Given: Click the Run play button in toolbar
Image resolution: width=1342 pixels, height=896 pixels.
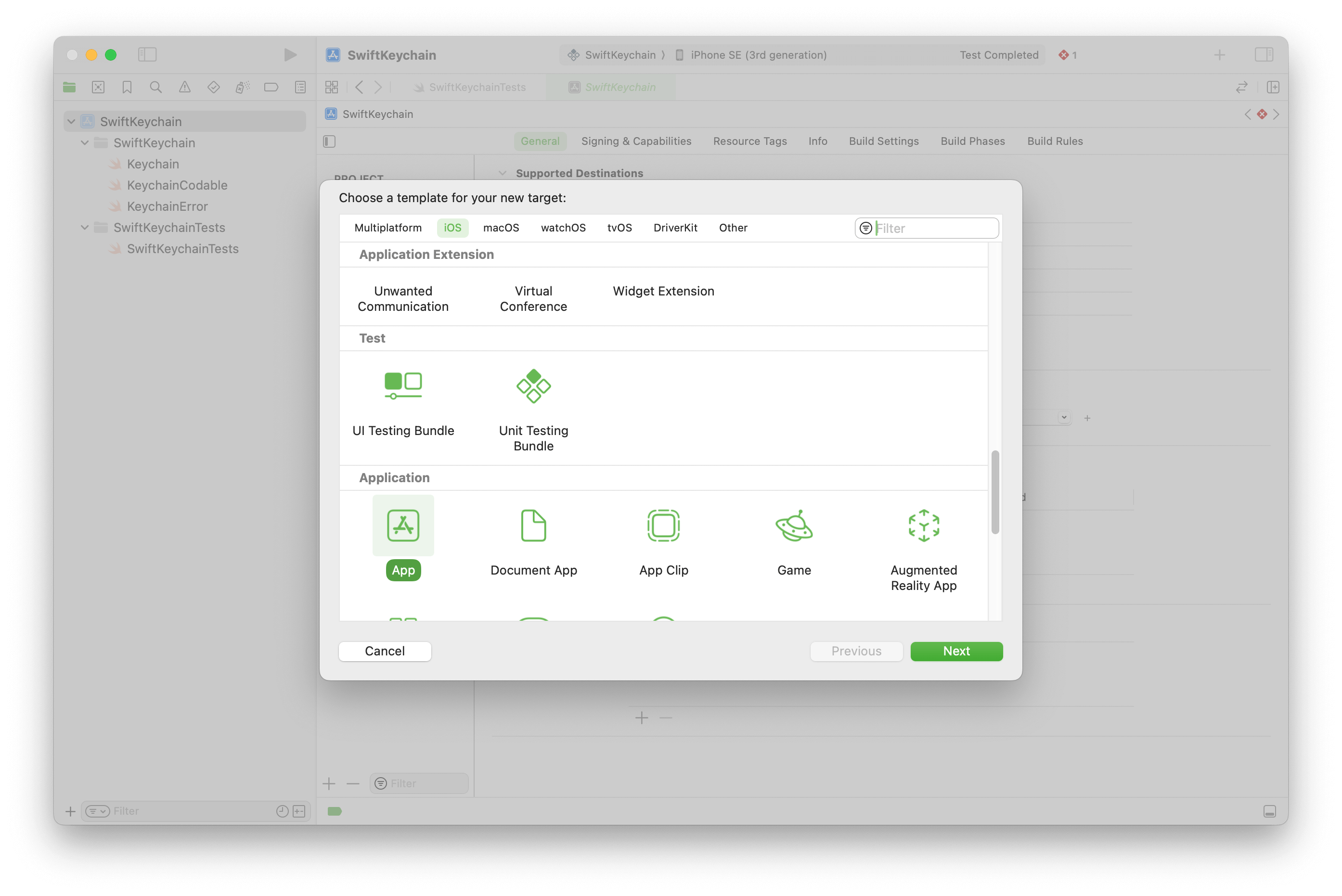Looking at the screenshot, I should (x=290, y=55).
